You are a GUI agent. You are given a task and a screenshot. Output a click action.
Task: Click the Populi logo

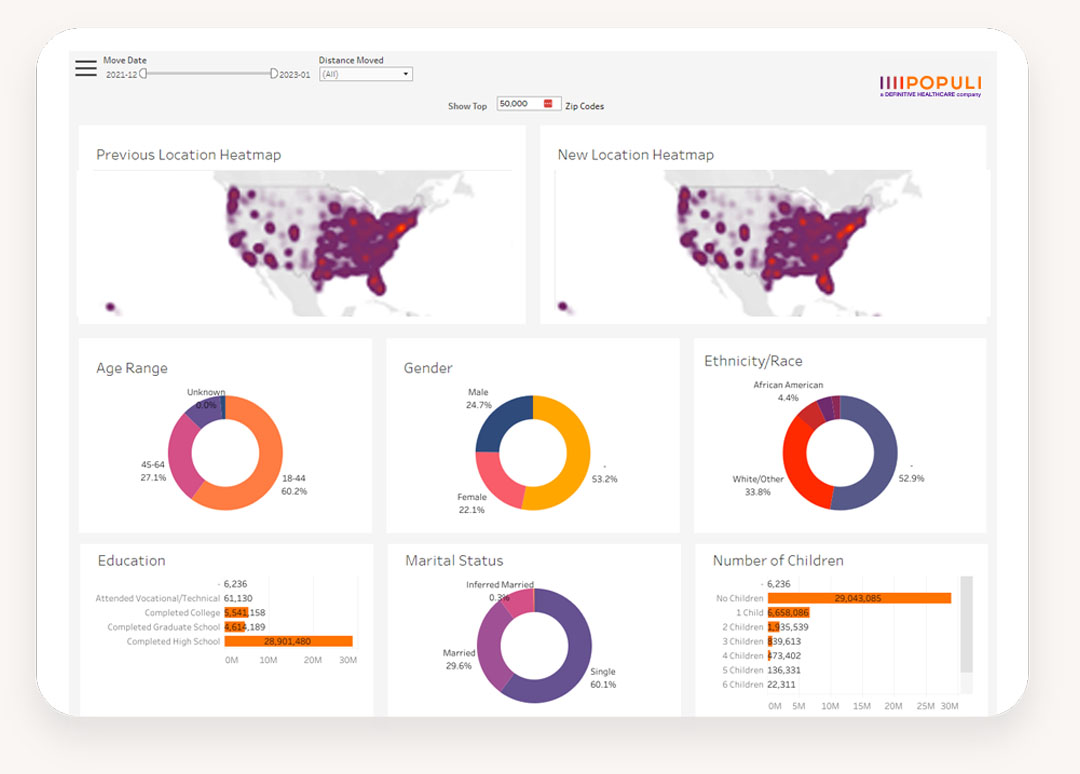click(x=931, y=86)
